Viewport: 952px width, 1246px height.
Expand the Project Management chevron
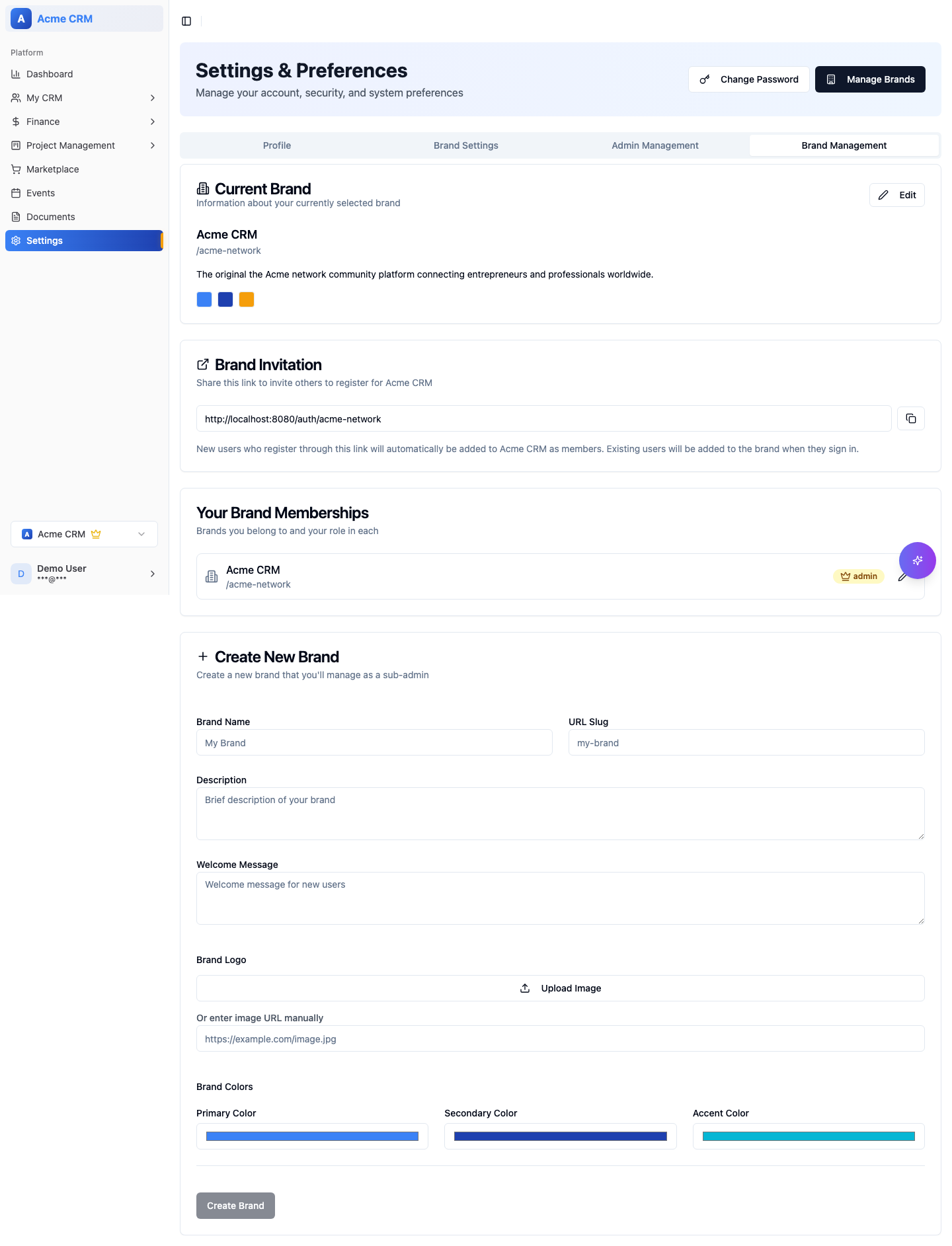tap(153, 145)
